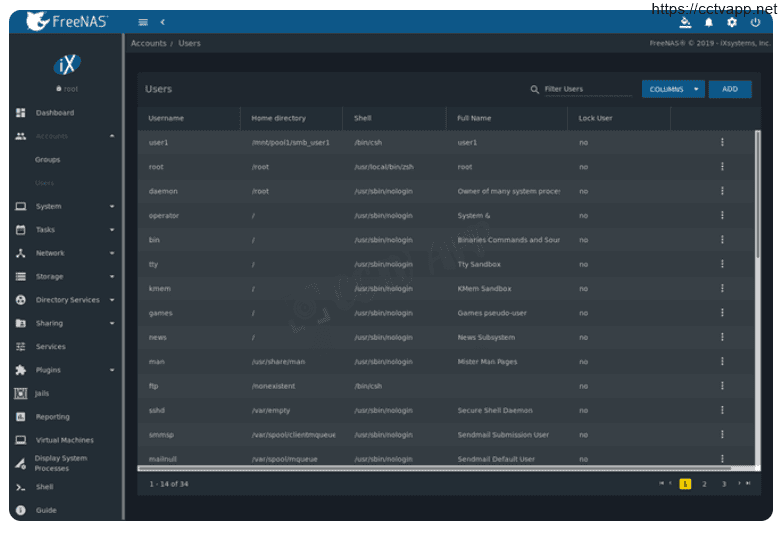This screenshot has height=550, width=780.
Task: Collapse sidebar with the left chevron icon
Action: point(163,22)
